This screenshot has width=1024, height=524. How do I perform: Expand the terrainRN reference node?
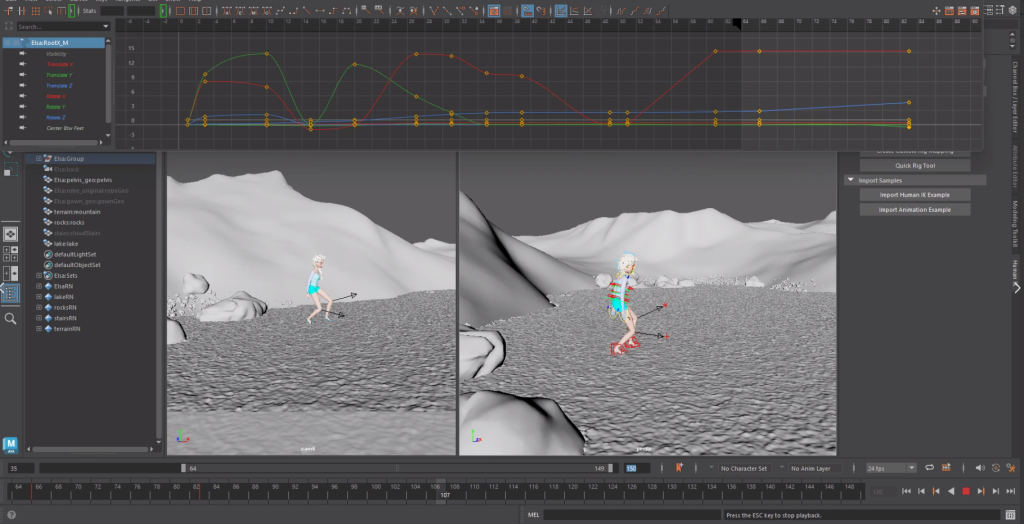tap(39, 329)
